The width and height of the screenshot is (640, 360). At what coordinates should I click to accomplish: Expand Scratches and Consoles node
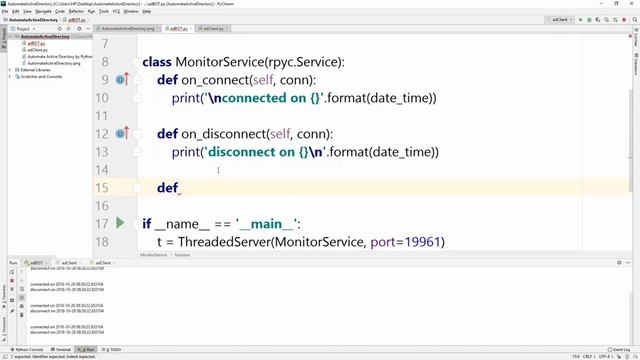(10, 76)
